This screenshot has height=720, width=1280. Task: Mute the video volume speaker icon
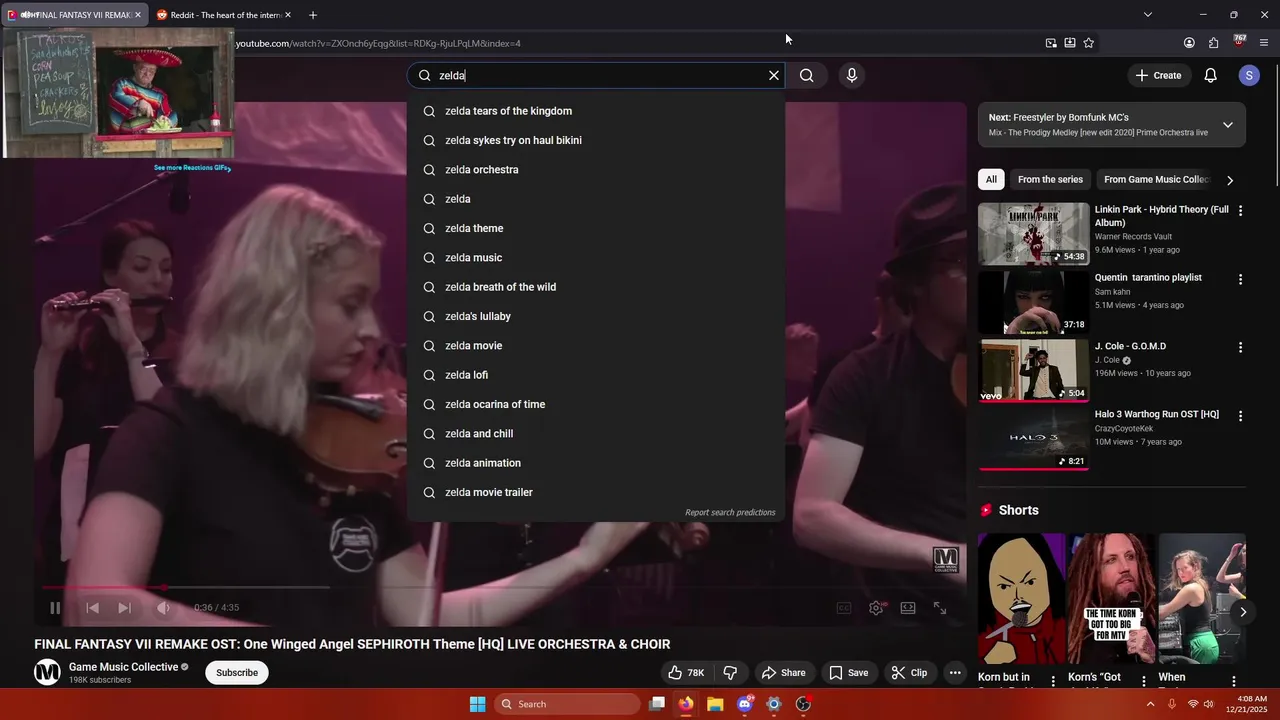[163, 608]
